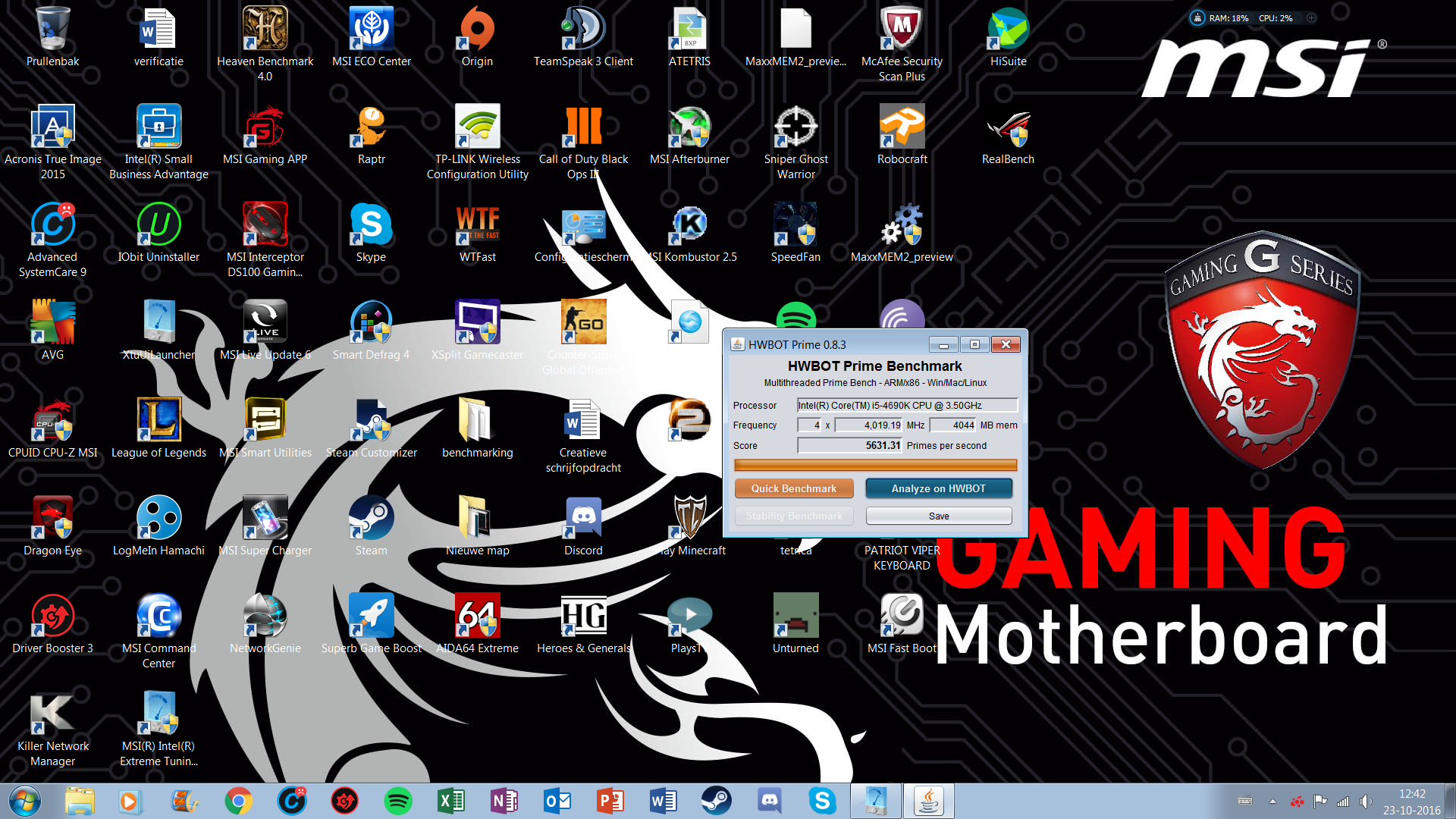Viewport: 1456px width, 819px height.
Task: Launch SpeedFan desktop icon
Action: coord(795,232)
